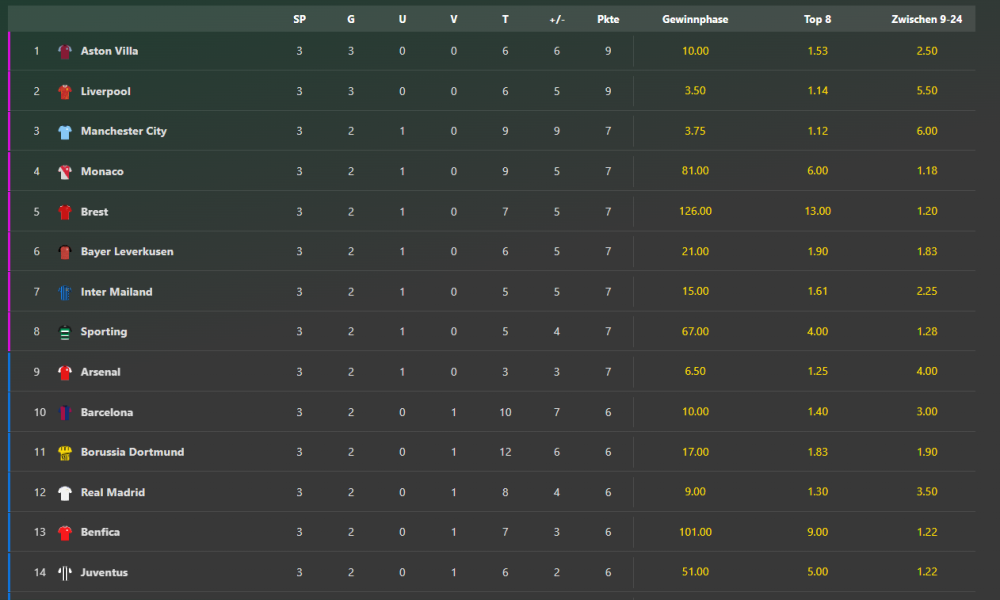Image resolution: width=1000 pixels, height=600 pixels.
Task: Click the Top 8 column header
Action: tap(817, 19)
